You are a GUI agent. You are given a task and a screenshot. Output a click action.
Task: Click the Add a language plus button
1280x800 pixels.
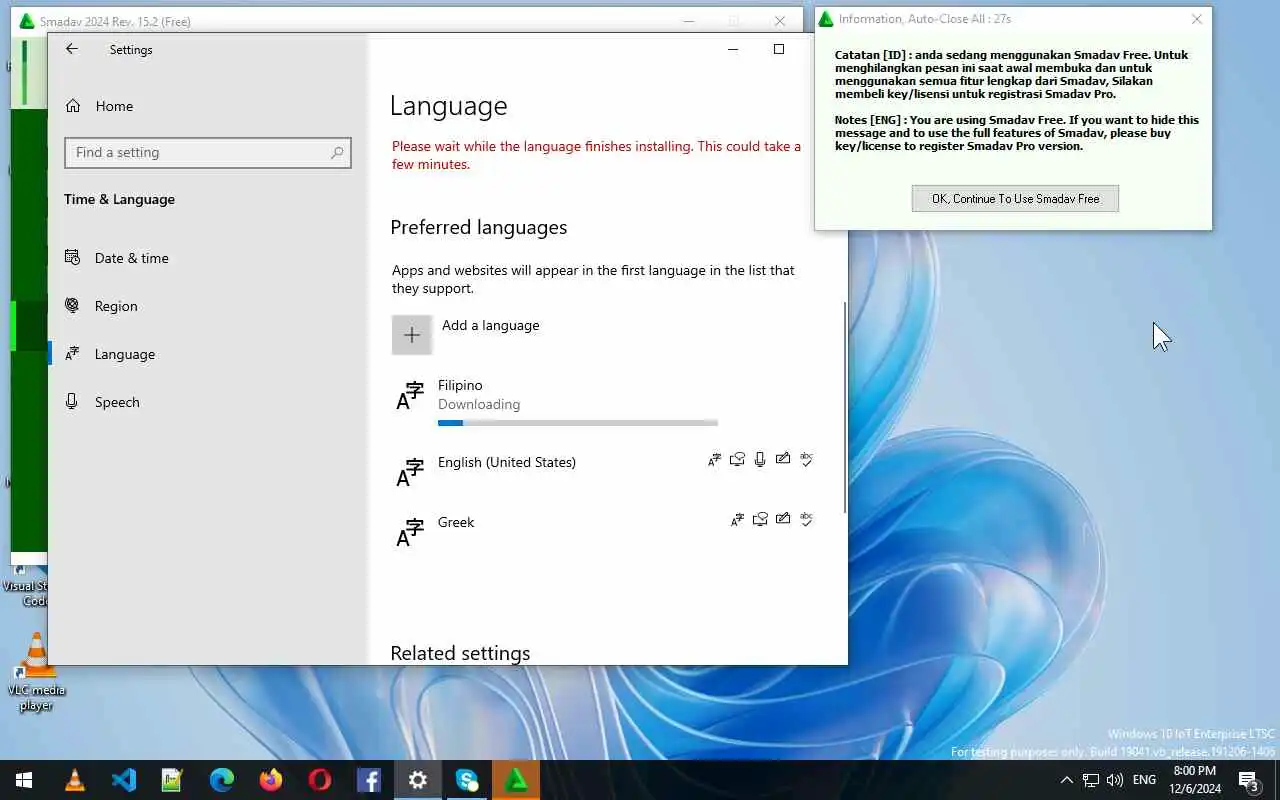[412, 335]
